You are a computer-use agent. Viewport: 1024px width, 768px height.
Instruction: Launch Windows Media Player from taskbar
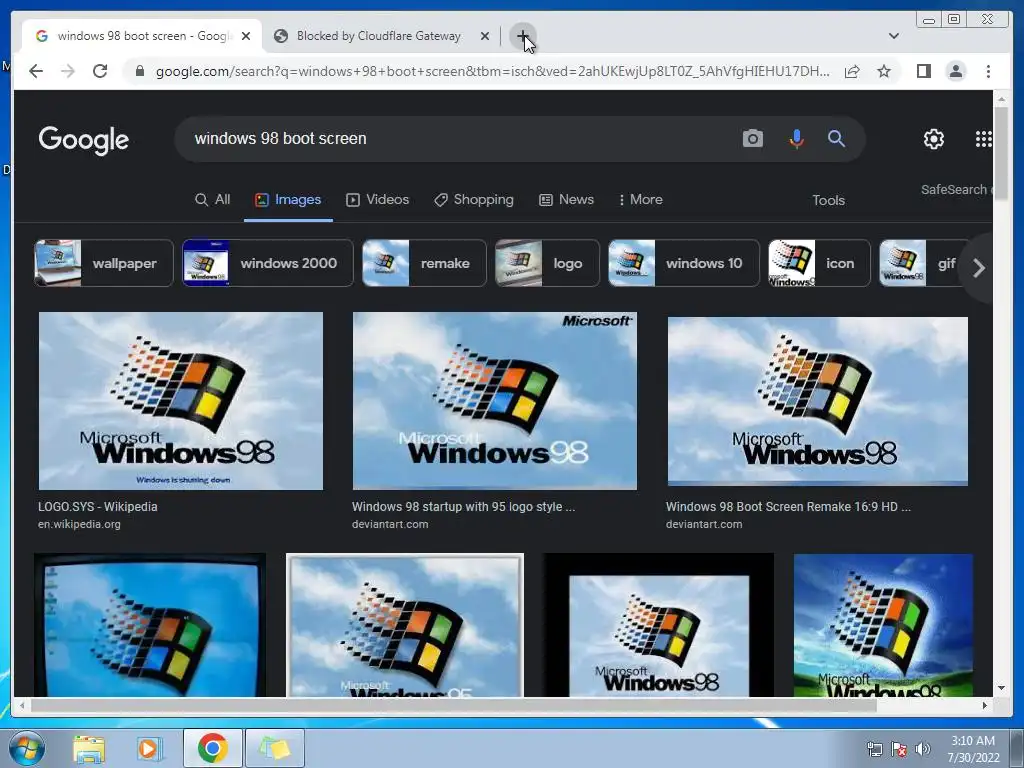tap(149, 748)
